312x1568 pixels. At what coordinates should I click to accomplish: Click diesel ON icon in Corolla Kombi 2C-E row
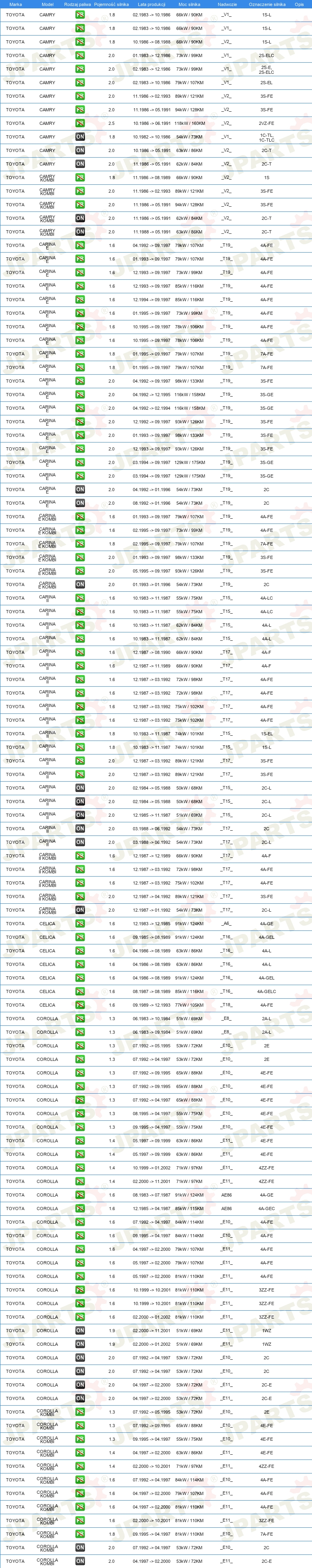pyautogui.click(x=80, y=1562)
